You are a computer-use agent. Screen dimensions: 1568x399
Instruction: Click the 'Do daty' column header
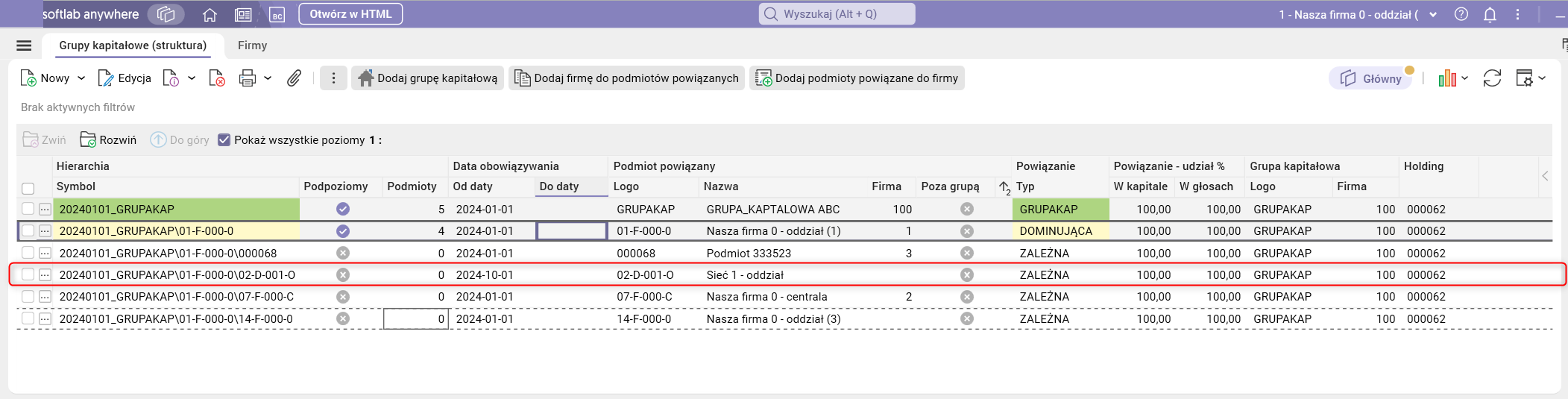559,186
